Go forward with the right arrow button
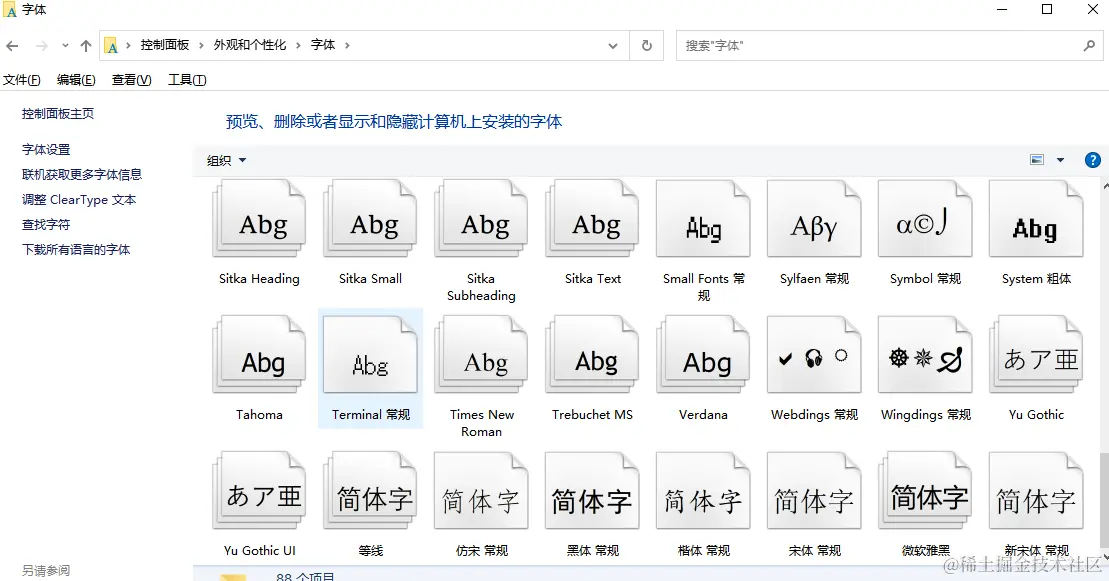This screenshot has height=581, width=1109. (x=42, y=46)
